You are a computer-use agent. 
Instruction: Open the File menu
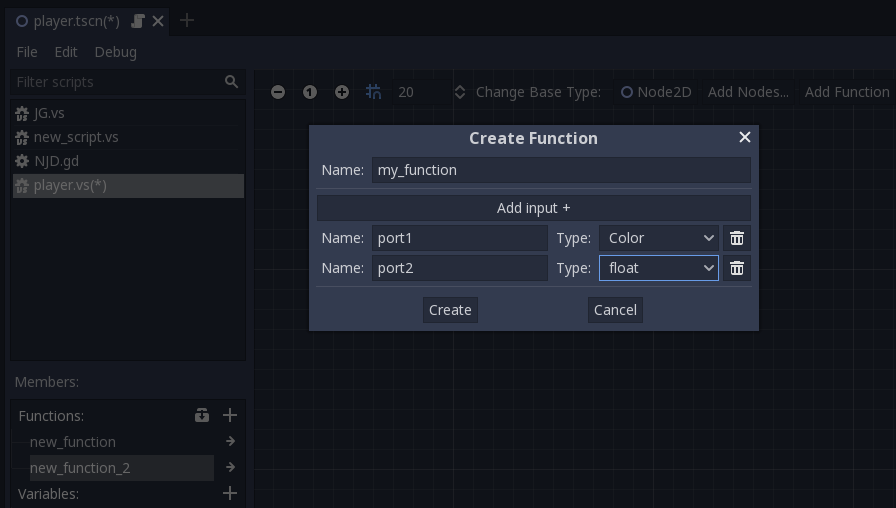[x=27, y=52]
